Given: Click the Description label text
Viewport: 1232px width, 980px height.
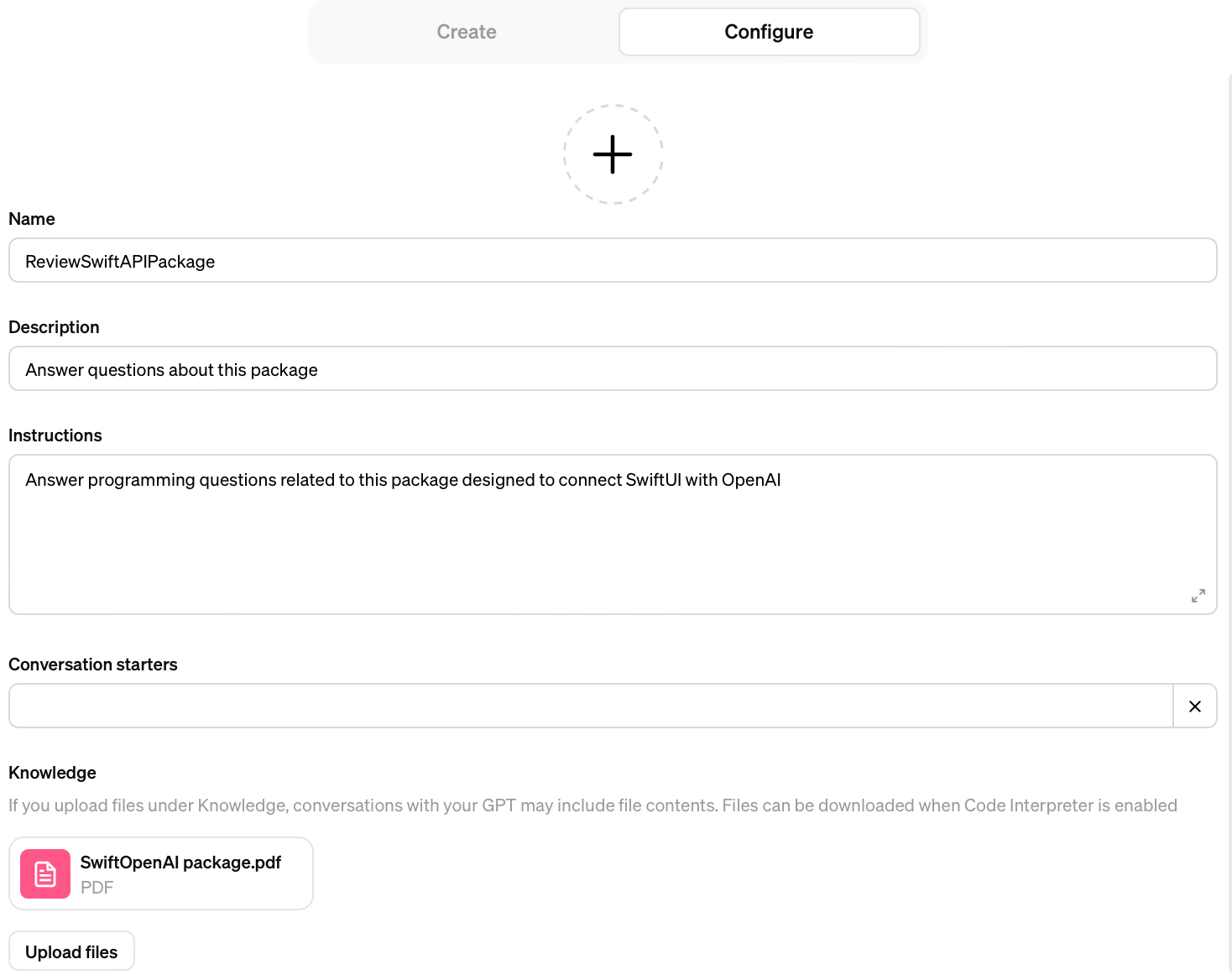Looking at the screenshot, I should (54, 327).
